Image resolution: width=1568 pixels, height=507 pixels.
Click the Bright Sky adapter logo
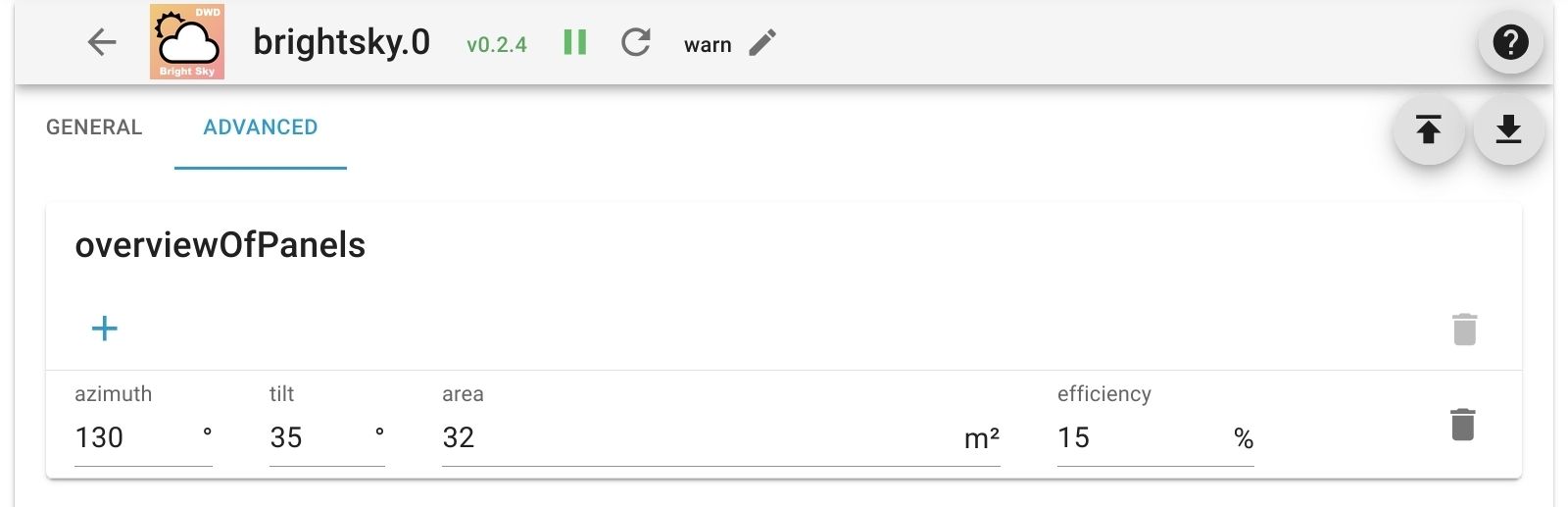click(187, 42)
